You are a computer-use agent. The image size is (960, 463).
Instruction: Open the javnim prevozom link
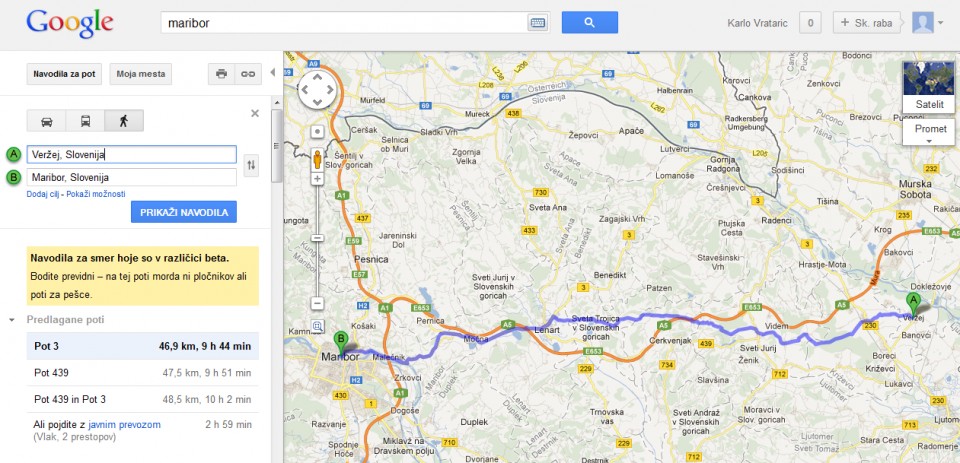point(124,424)
